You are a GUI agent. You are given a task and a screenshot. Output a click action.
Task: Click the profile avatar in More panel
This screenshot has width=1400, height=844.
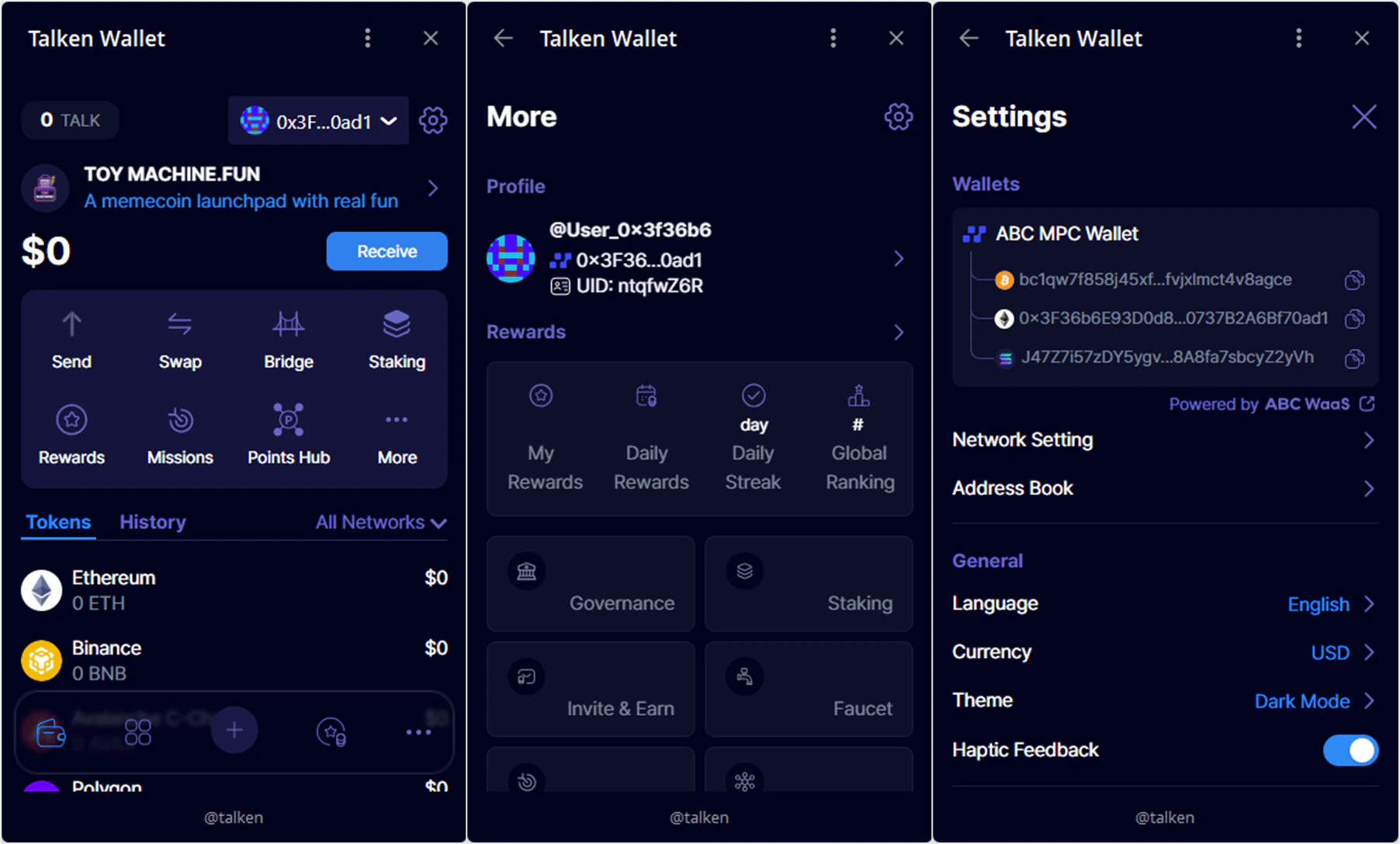(511, 258)
